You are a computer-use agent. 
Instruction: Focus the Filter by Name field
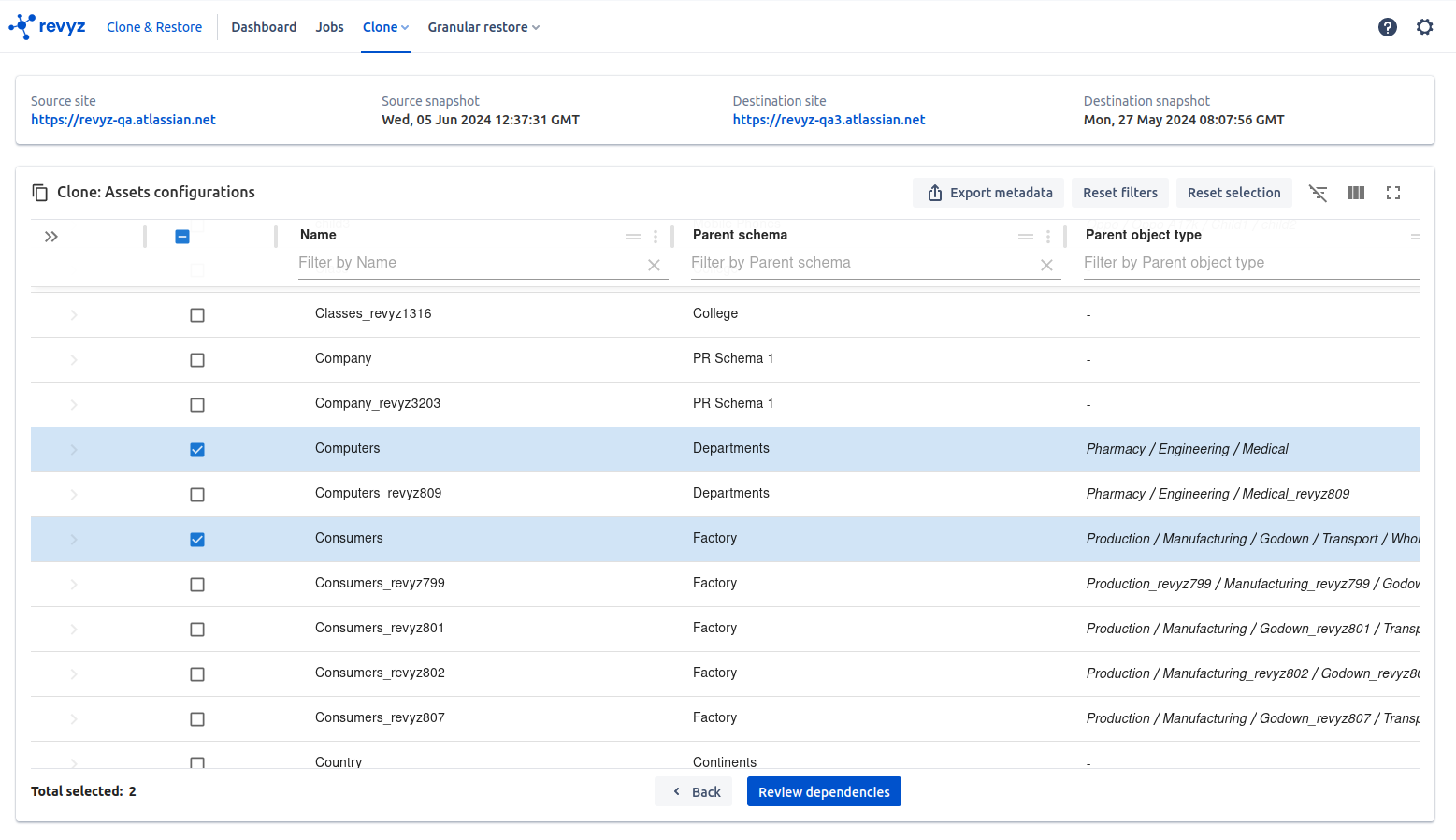[x=470, y=263]
